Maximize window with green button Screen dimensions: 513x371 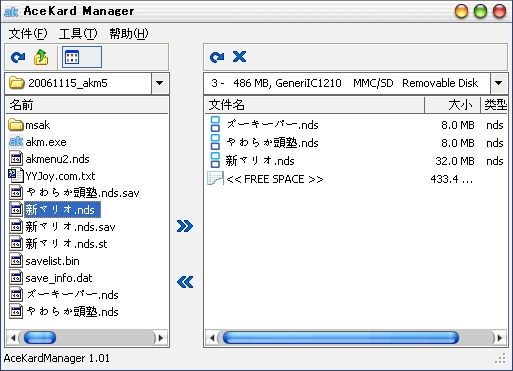(480, 11)
